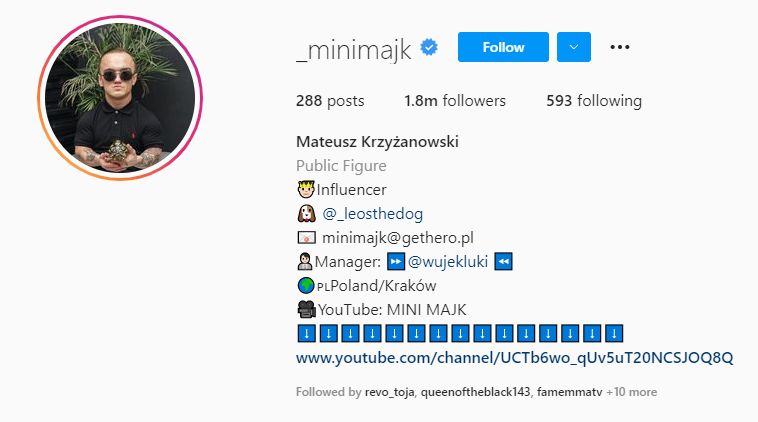Open the three-dot more options menu
This screenshot has height=422, width=758.
point(620,47)
